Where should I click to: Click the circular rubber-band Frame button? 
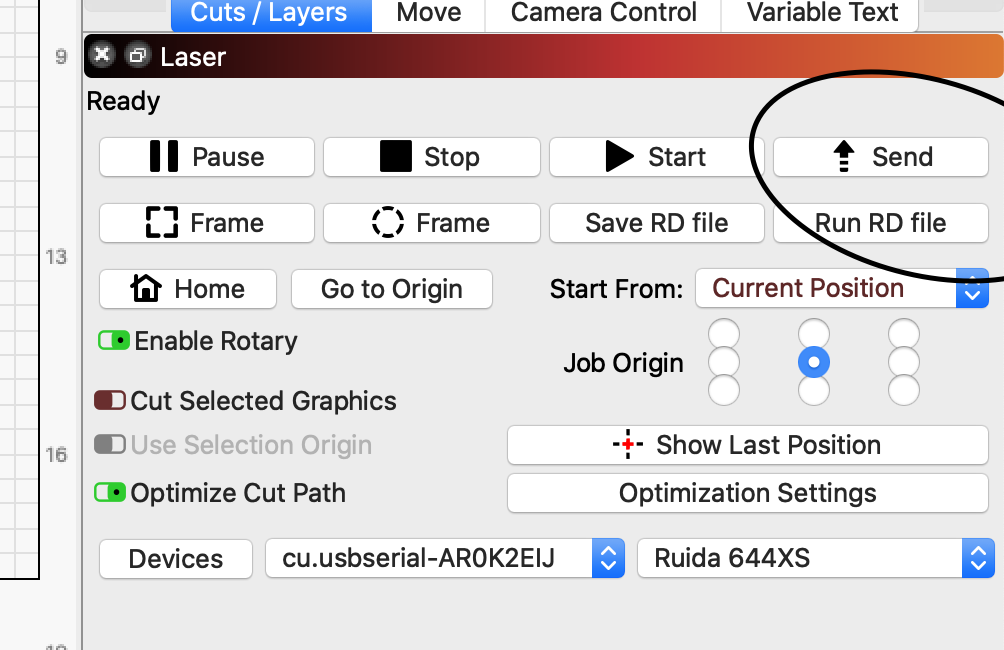pos(432,223)
